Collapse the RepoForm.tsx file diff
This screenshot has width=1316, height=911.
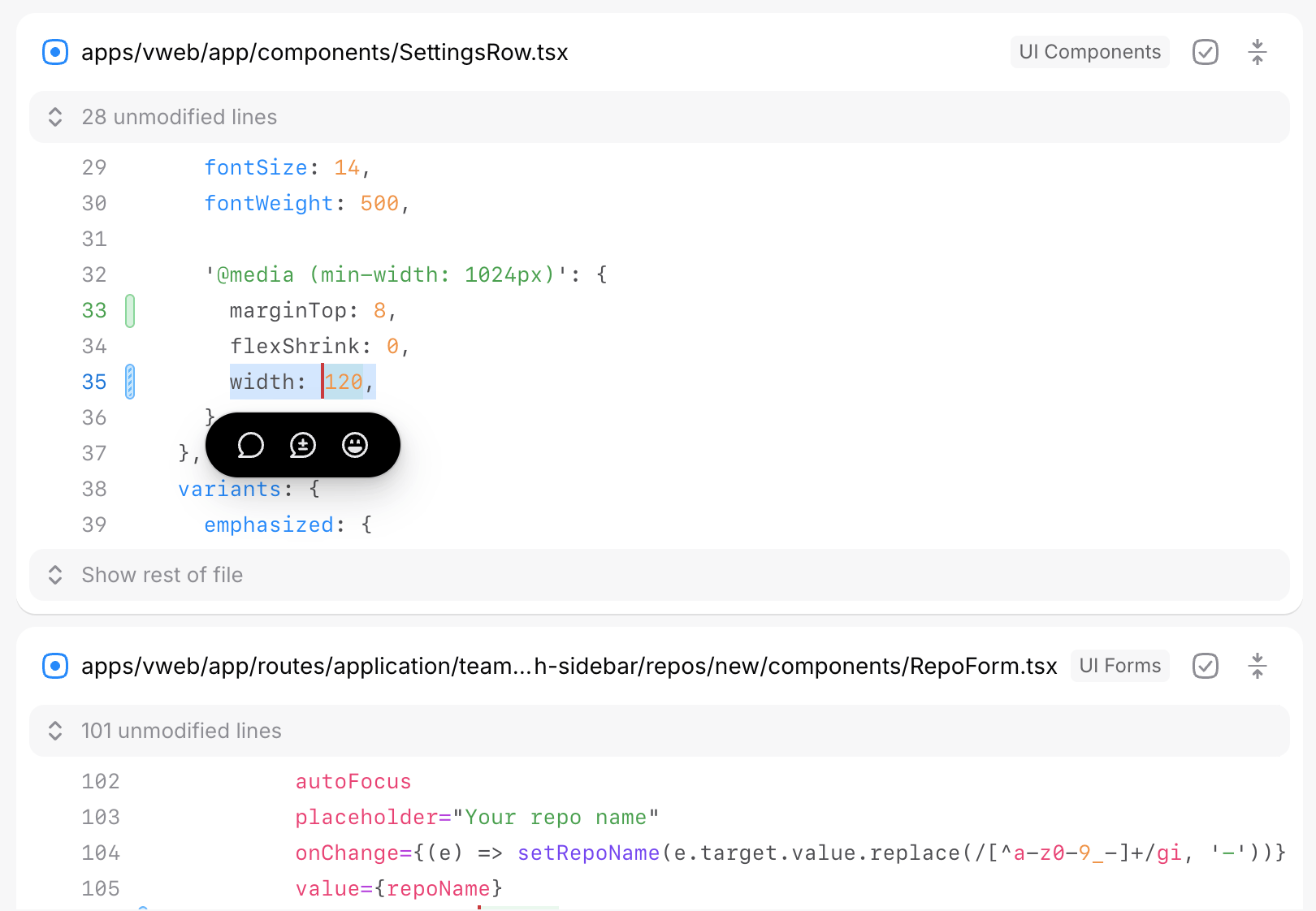point(1257,666)
